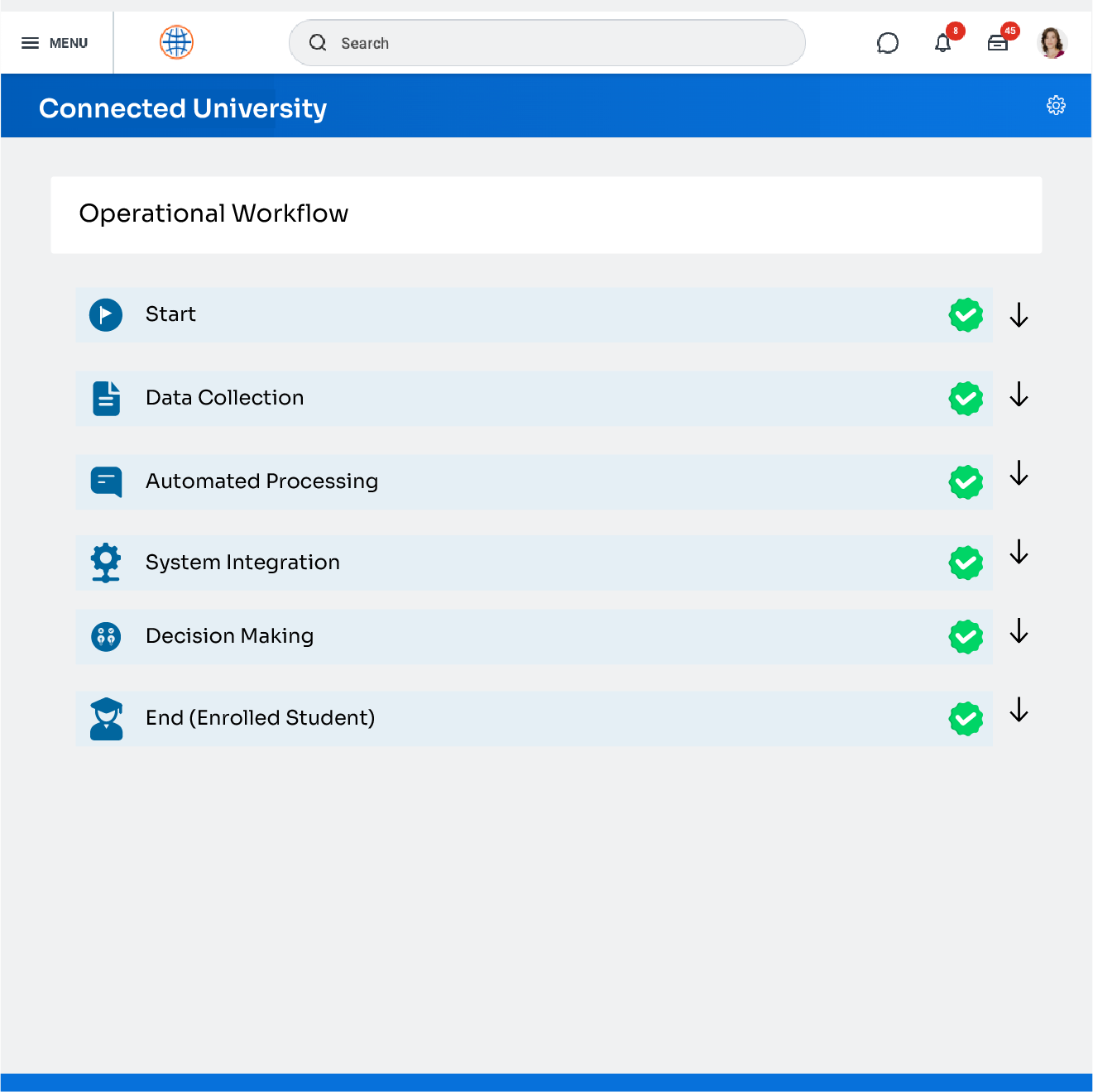Click the graduate student icon on End step

(x=105, y=718)
